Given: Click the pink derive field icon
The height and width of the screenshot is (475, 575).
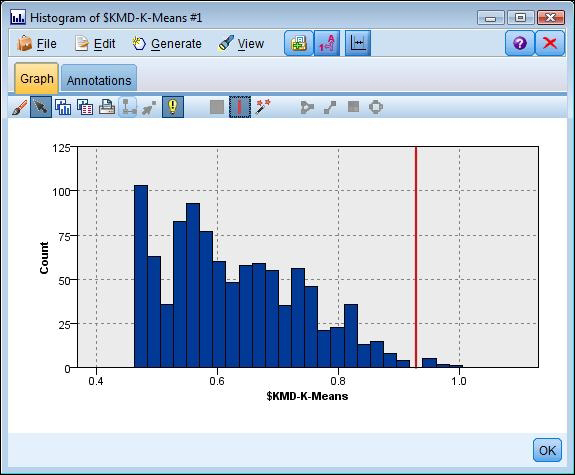Looking at the screenshot, I should click(327, 43).
